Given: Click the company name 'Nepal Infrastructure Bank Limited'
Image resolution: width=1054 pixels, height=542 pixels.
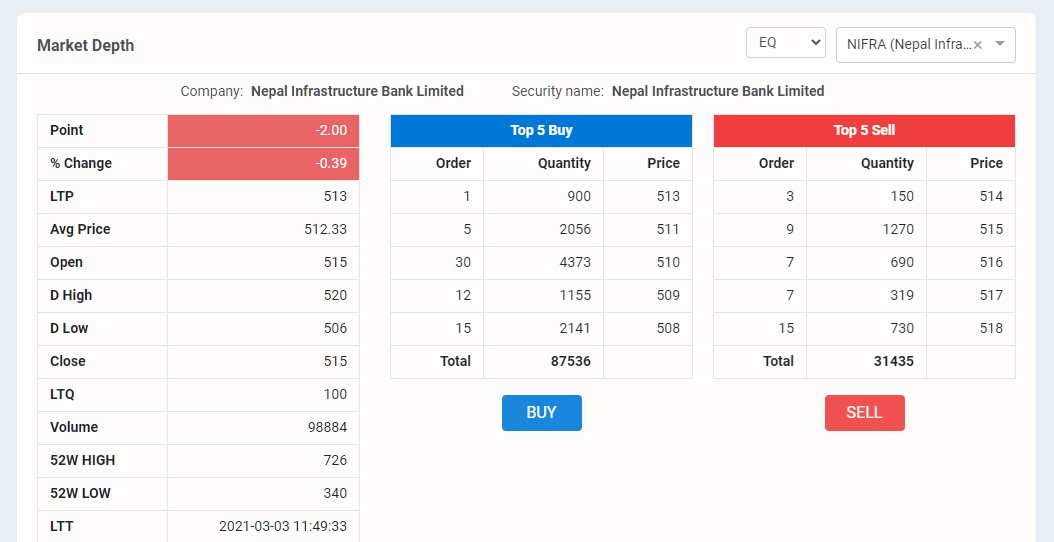Looking at the screenshot, I should (x=358, y=91).
